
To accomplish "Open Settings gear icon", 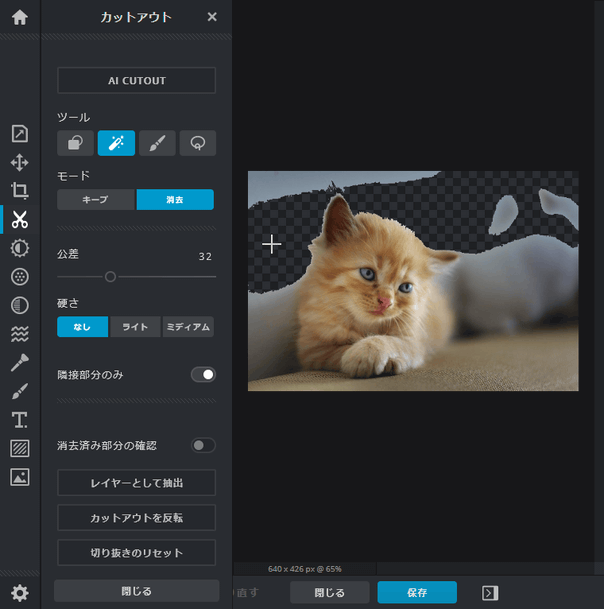I will pos(19,593).
